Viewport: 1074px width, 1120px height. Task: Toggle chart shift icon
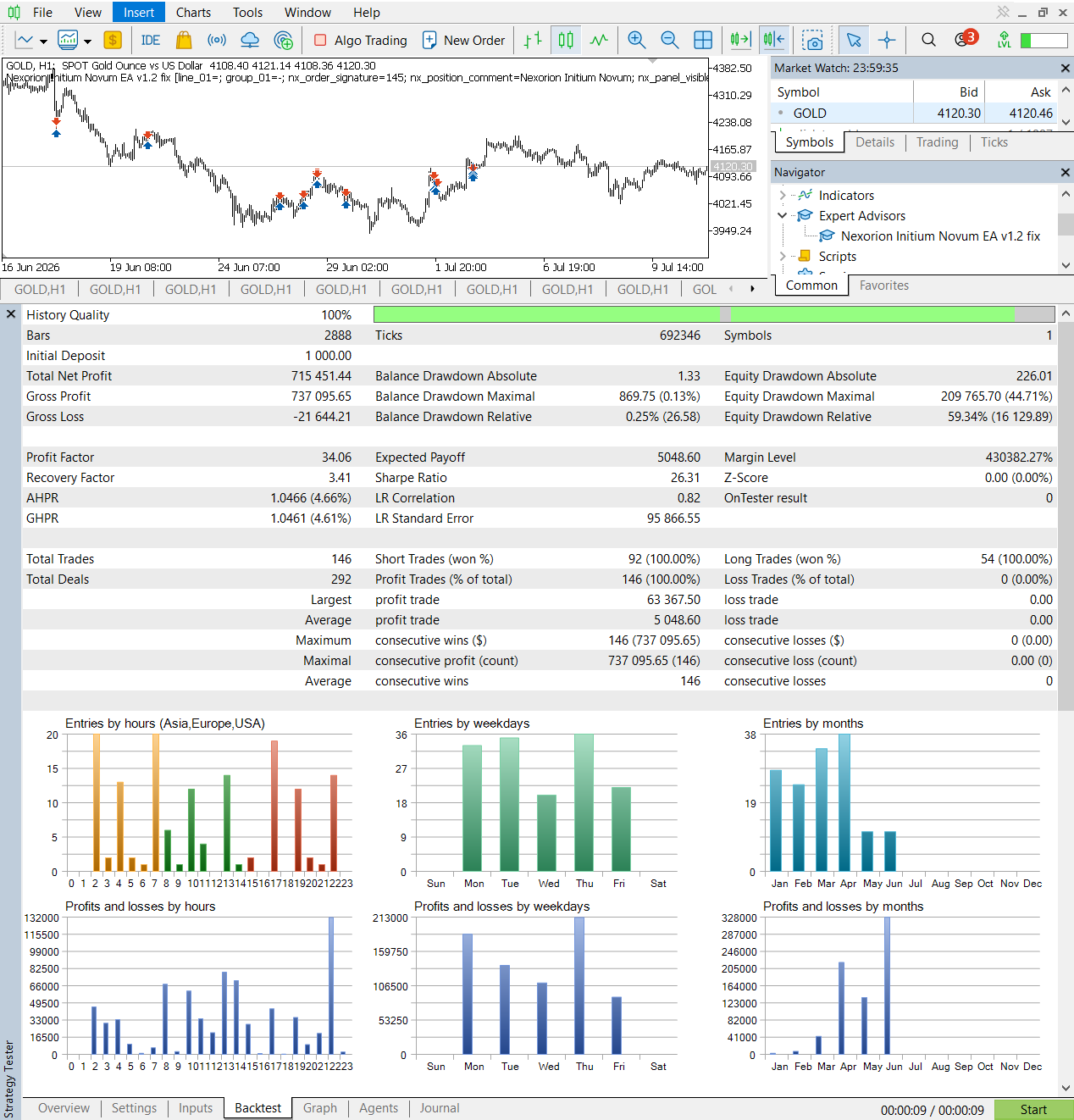pos(773,40)
